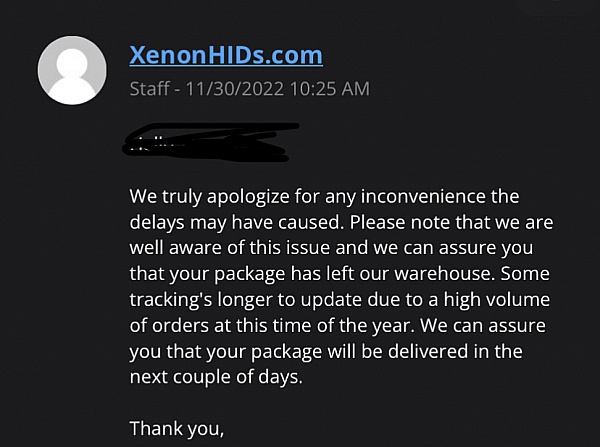Image resolution: width=600 pixels, height=447 pixels.
Task: Click 'well aware of this issue' text
Action: tap(230, 248)
